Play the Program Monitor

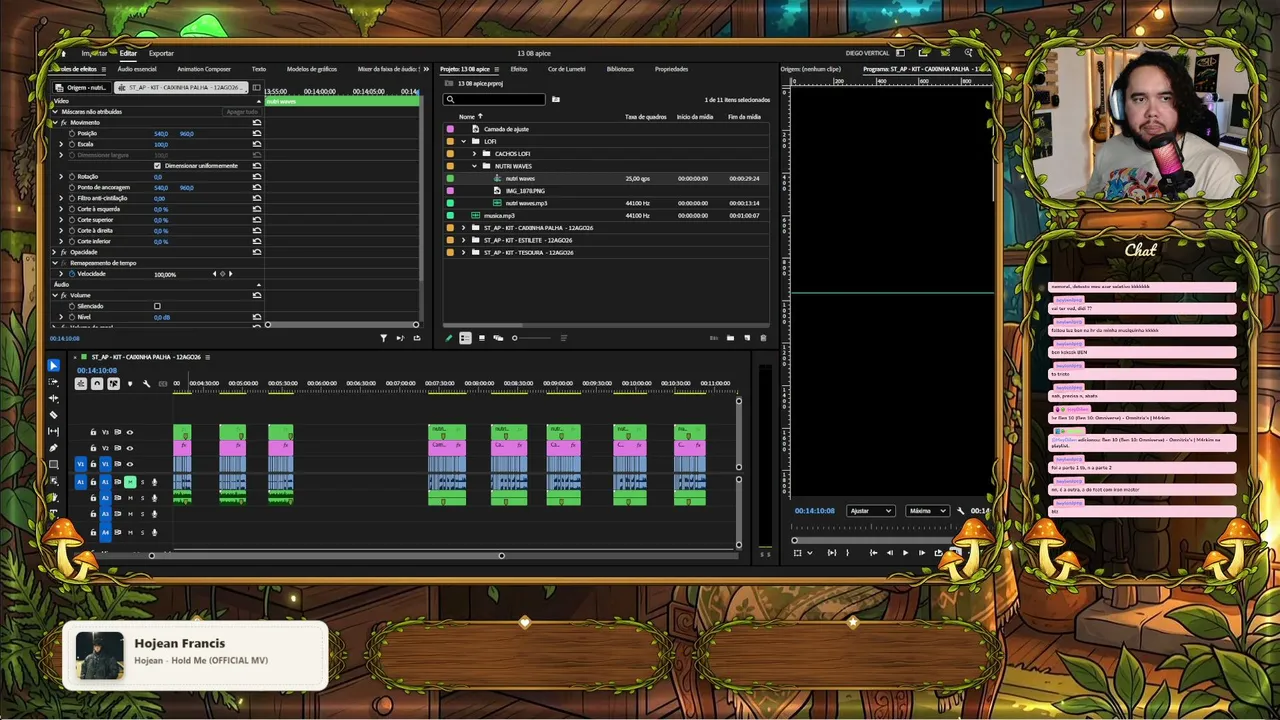(x=906, y=553)
